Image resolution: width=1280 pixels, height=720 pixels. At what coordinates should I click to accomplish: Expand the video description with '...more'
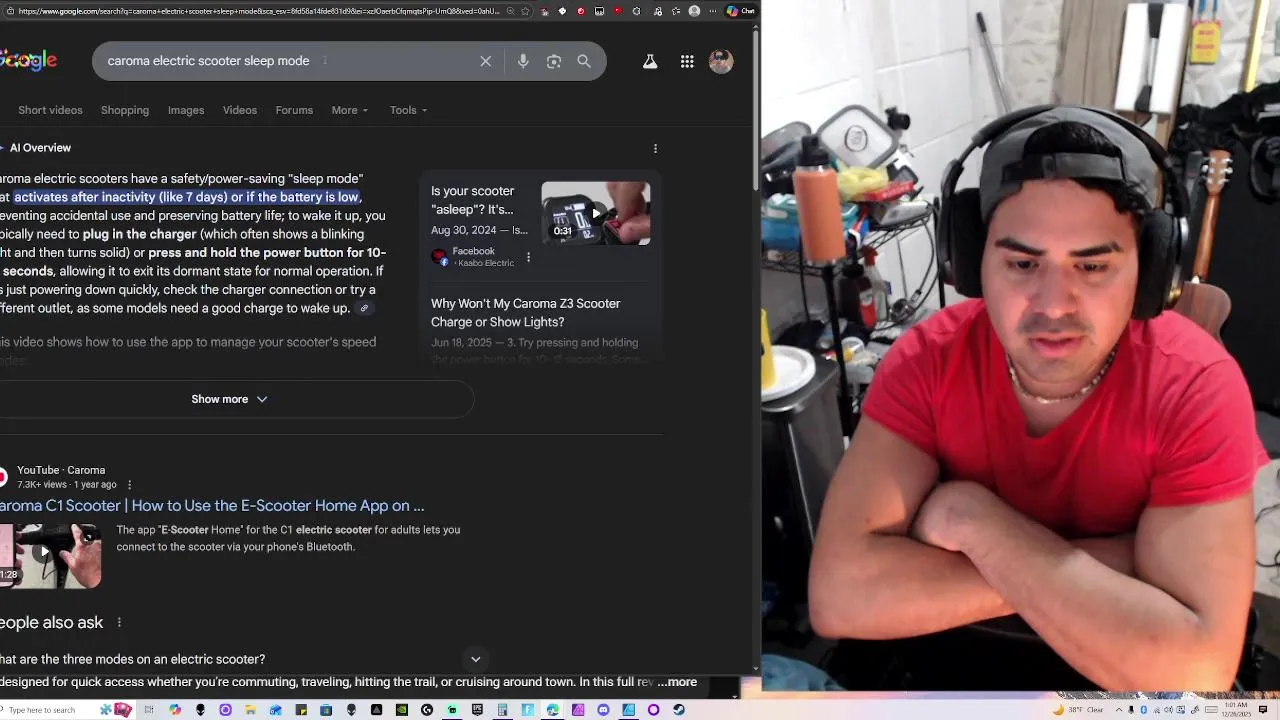click(677, 682)
